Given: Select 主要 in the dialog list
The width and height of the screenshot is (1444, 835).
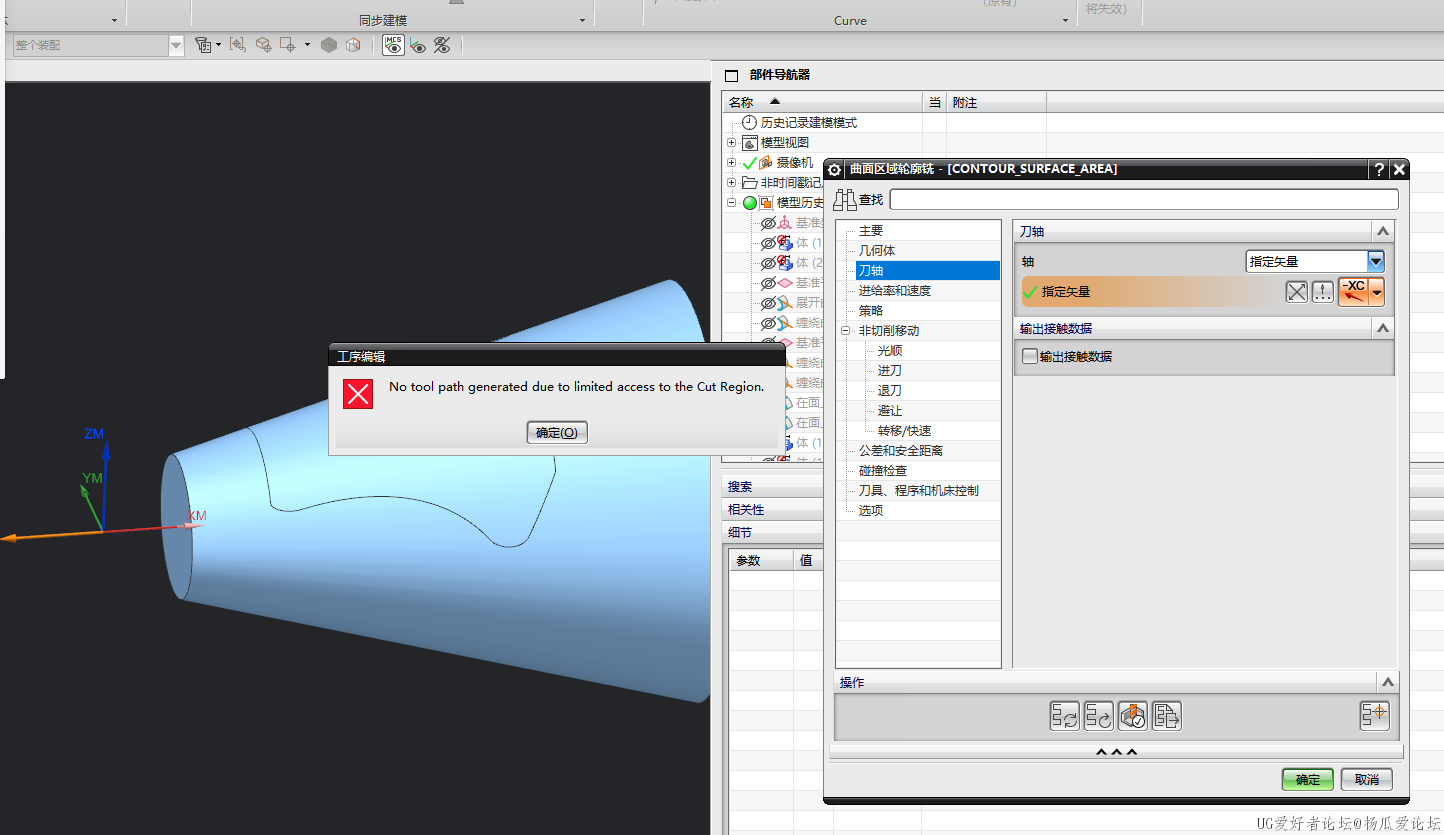Looking at the screenshot, I should [x=871, y=231].
